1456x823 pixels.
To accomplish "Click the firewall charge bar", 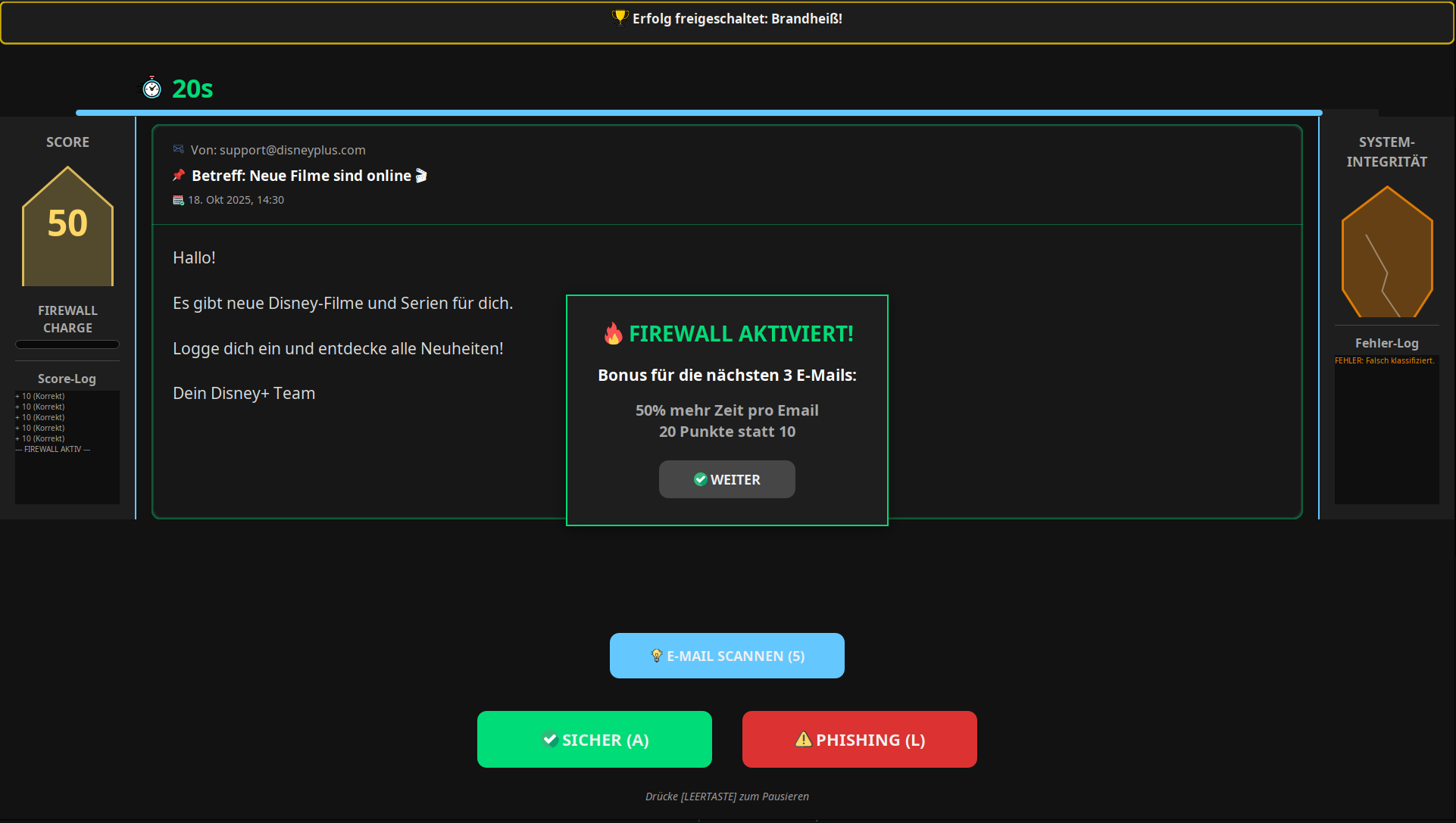I will pyautogui.click(x=67, y=344).
